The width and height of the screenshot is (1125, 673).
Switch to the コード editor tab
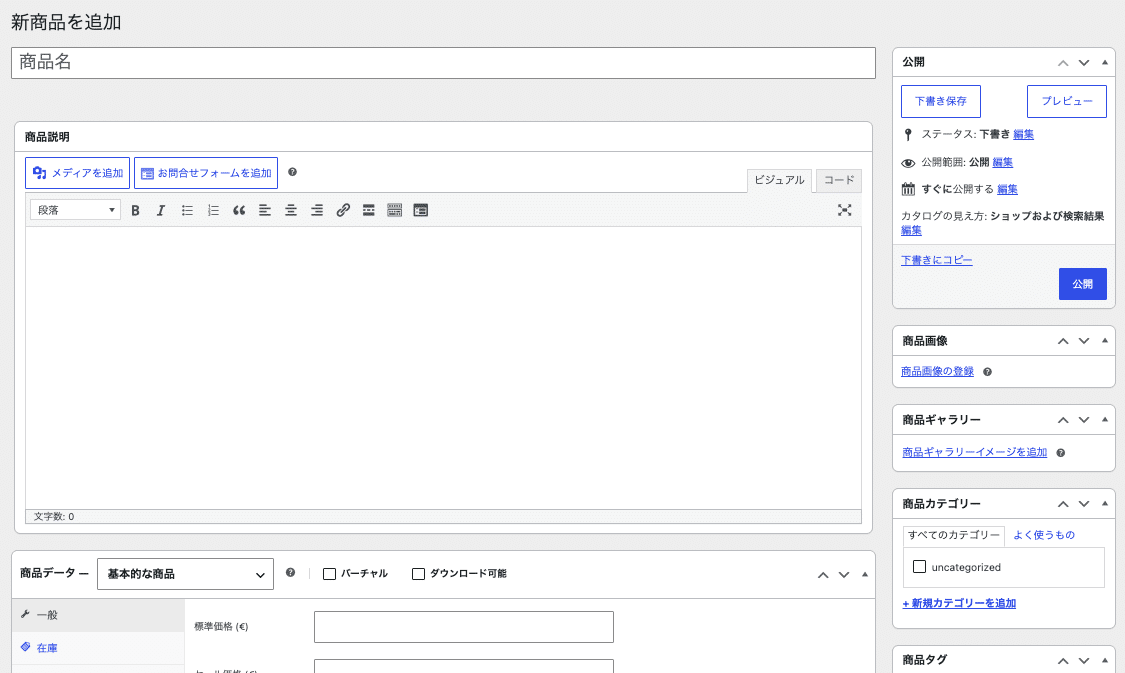(839, 181)
